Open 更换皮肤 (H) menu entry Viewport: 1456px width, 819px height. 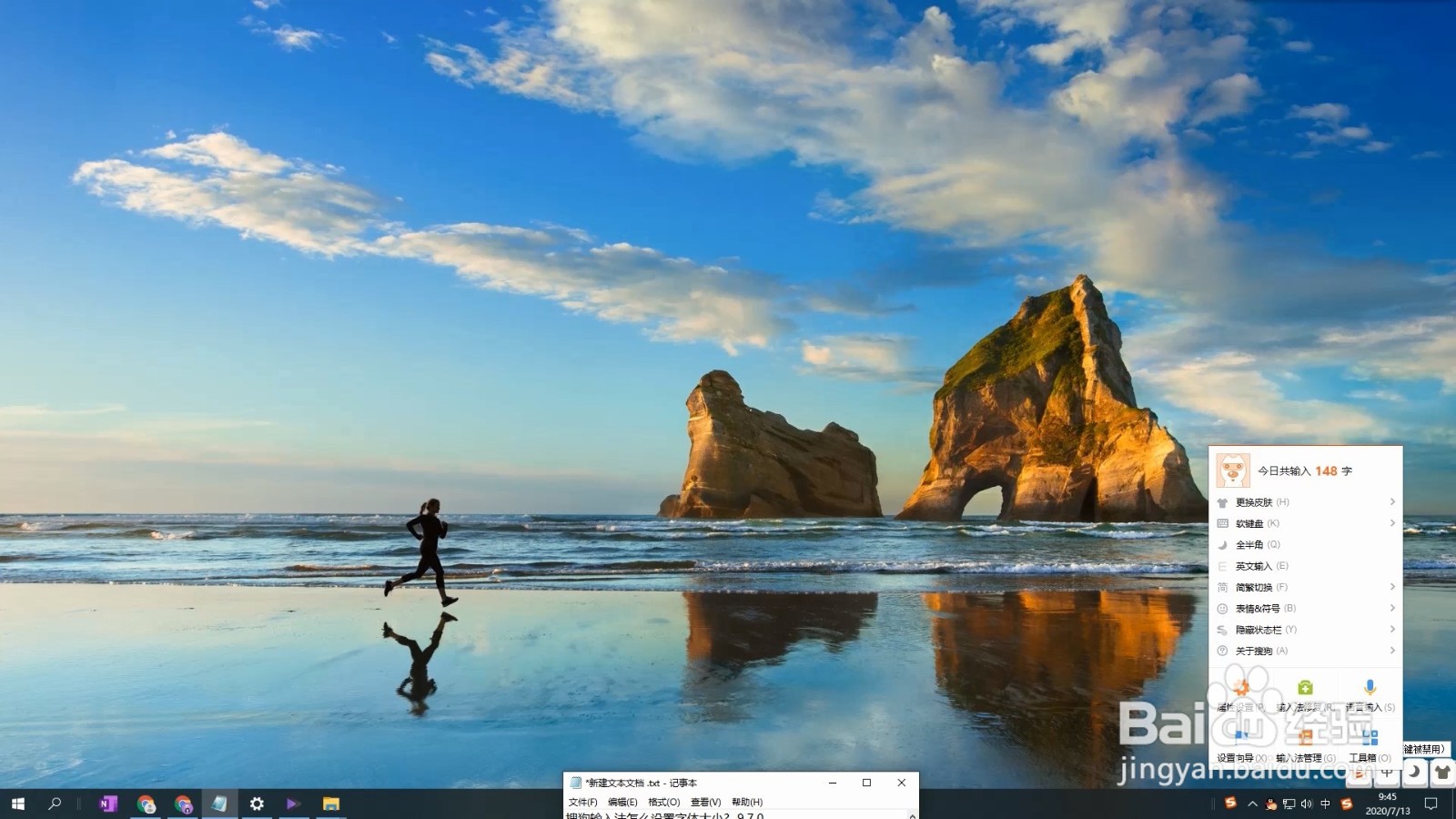[x=1306, y=502]
